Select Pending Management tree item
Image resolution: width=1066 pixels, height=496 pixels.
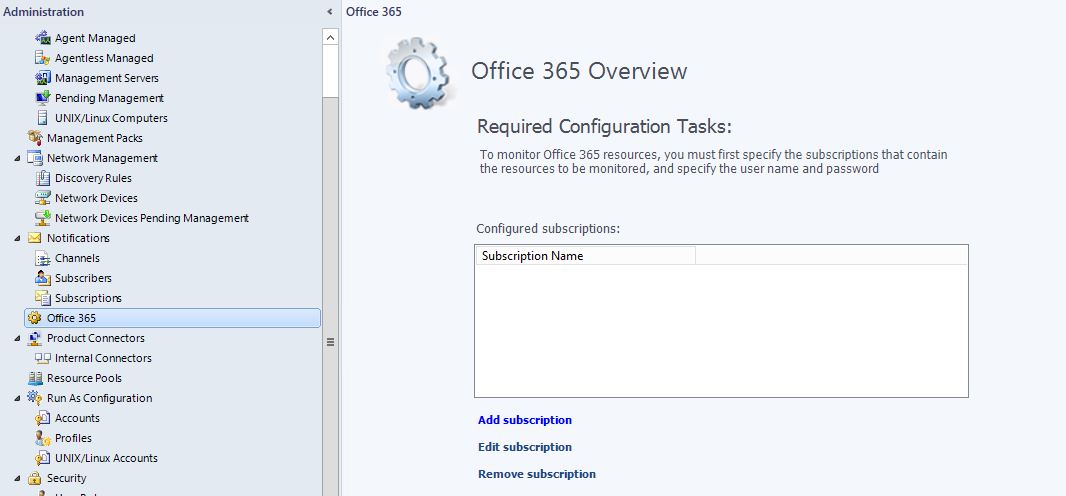tap(109, 98)
